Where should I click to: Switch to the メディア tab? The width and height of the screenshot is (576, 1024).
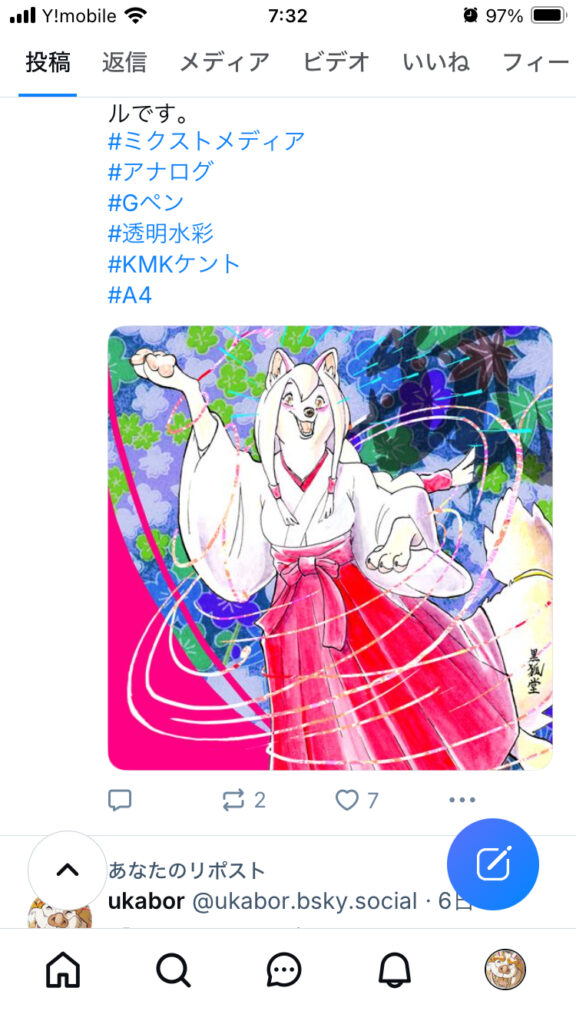[225, 62]
